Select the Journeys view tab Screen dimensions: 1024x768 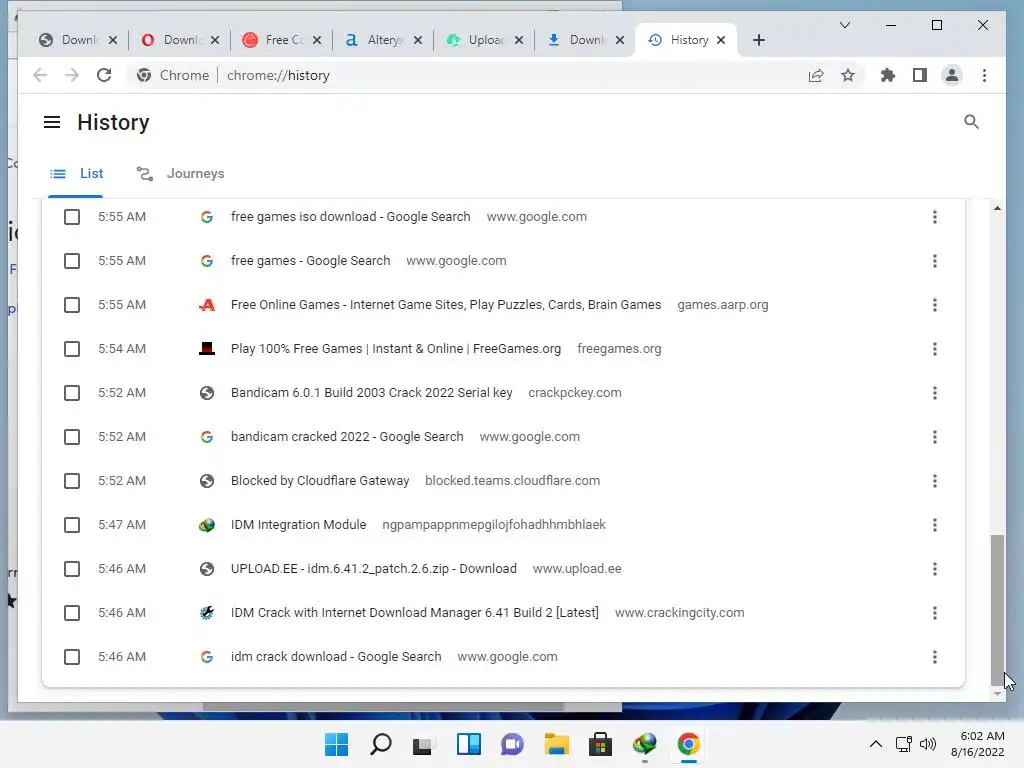[x=180, y=174]
